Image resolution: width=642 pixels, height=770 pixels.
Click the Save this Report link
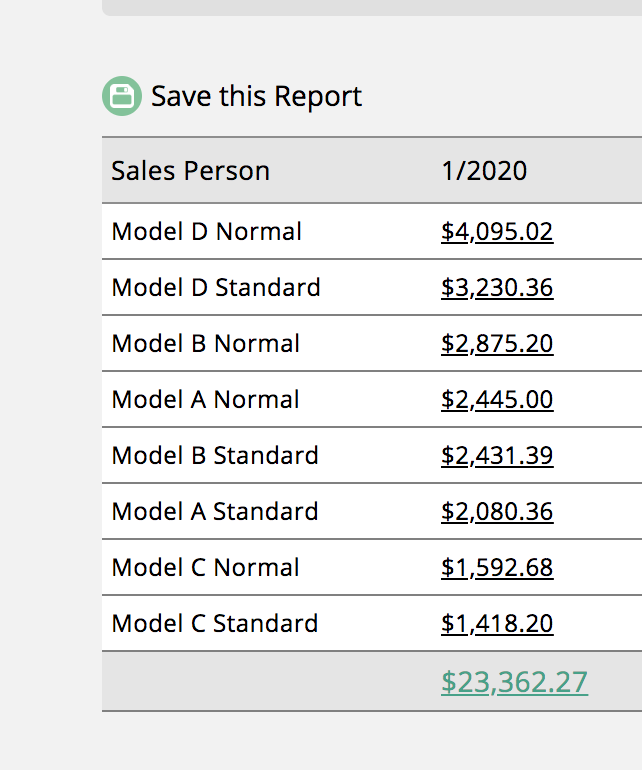(256, 97)
